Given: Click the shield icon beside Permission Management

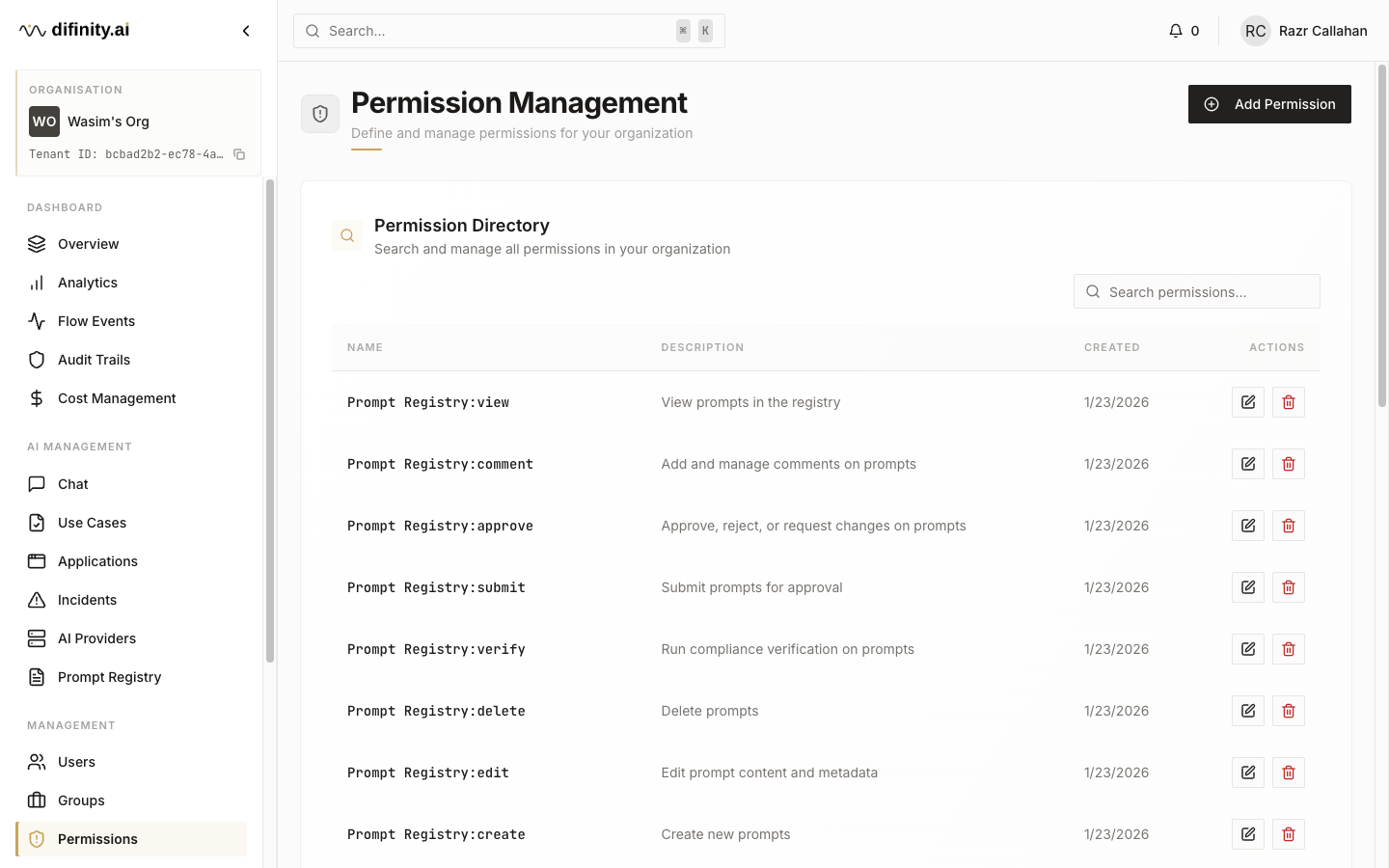Looking at the screenshot, I should [320, 114].
